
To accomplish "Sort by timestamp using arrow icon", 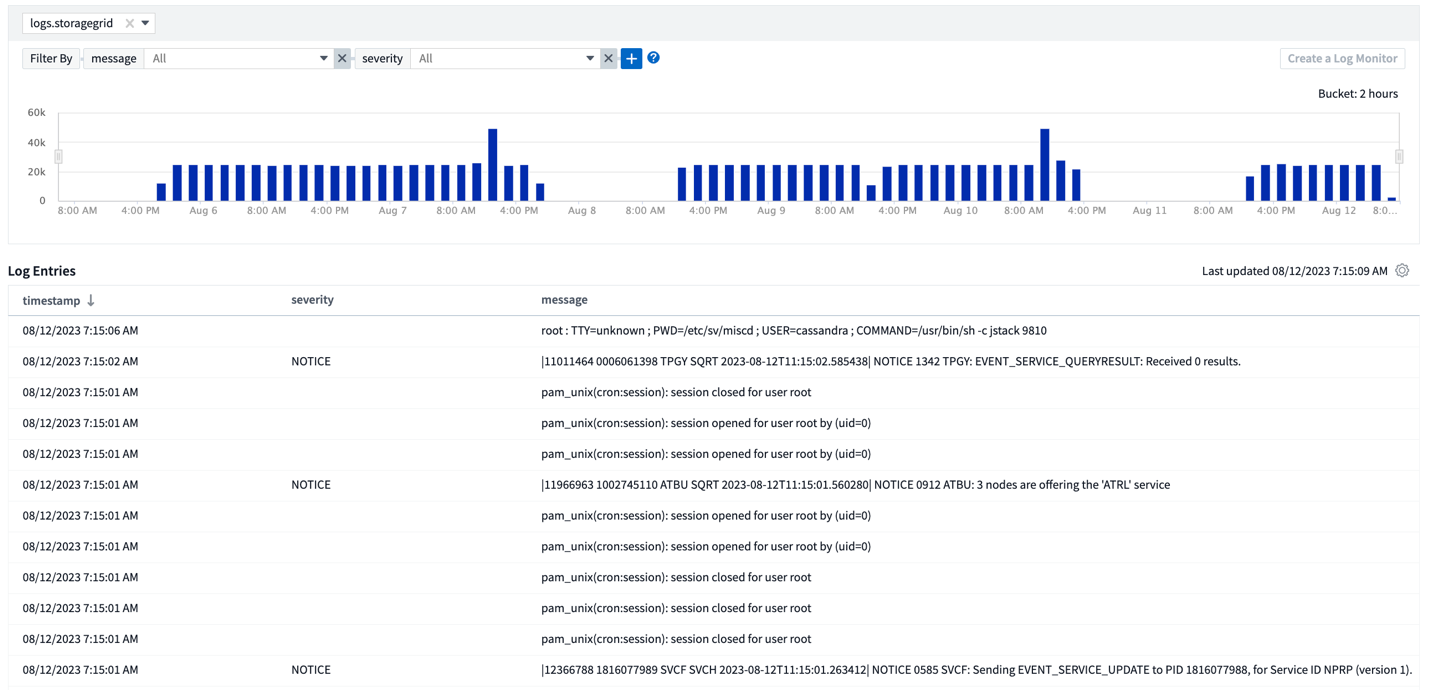I will 91,300.
